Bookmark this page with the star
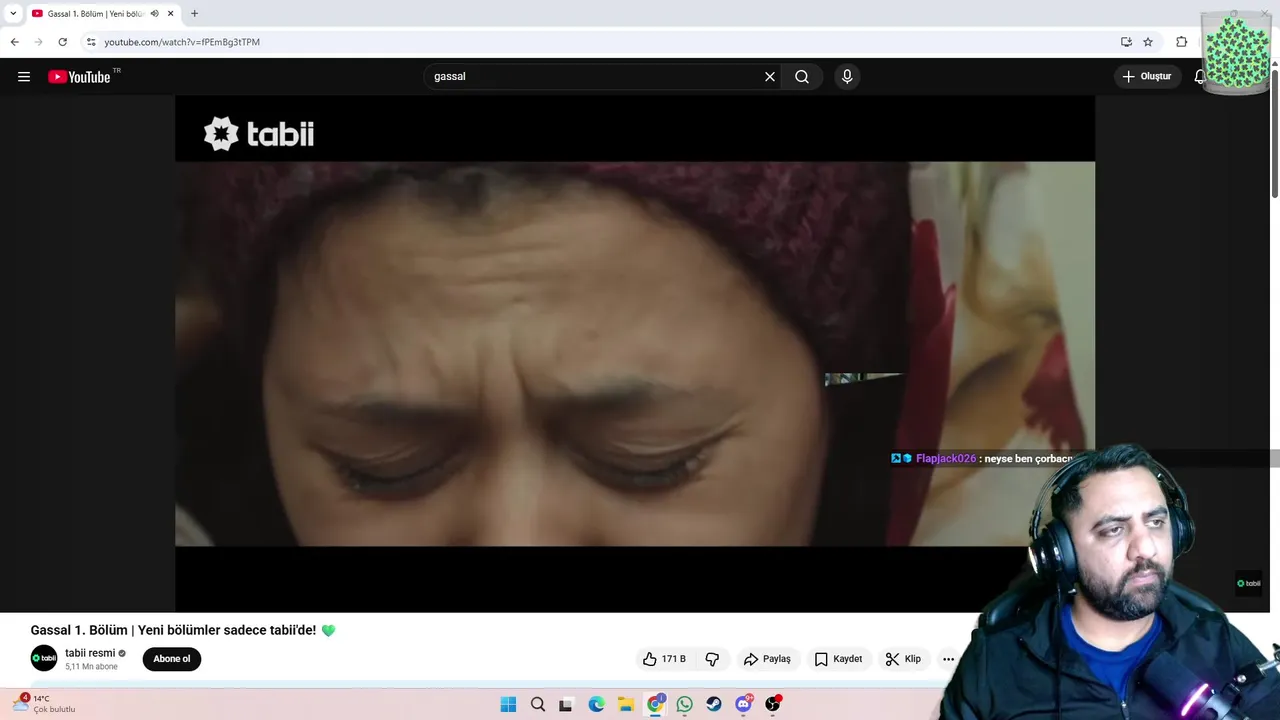The width and height of the screenshot is (1280, 720). coord(1148,42)
